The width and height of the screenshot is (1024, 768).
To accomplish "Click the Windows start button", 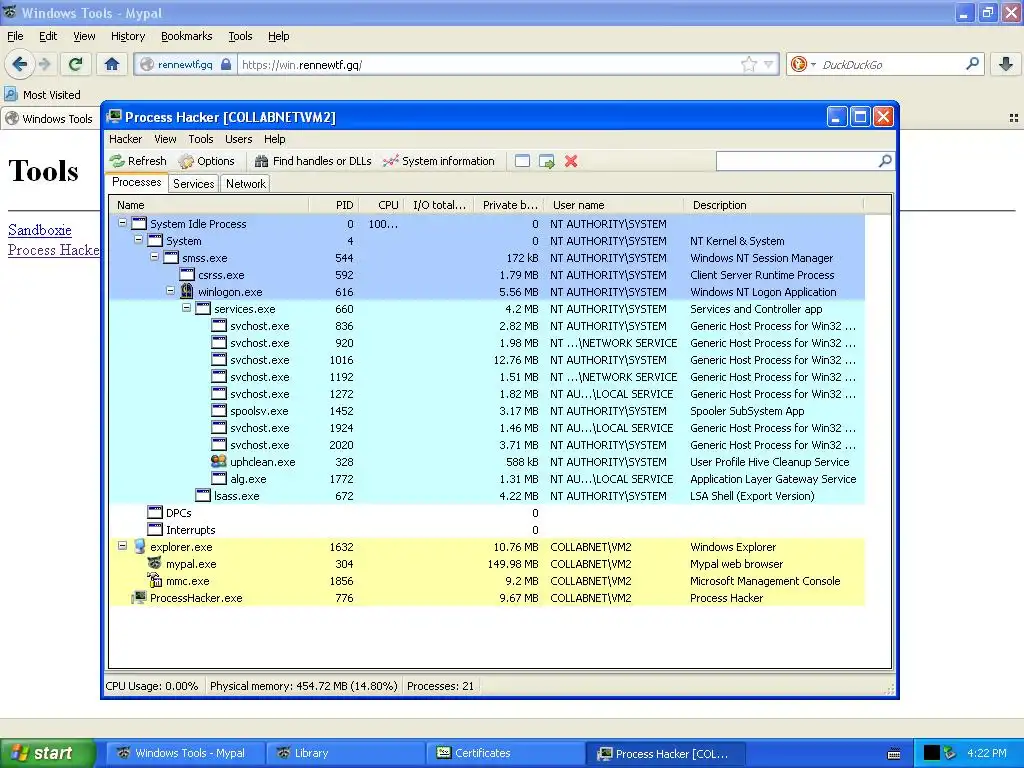I will click(x=48, y=753).
